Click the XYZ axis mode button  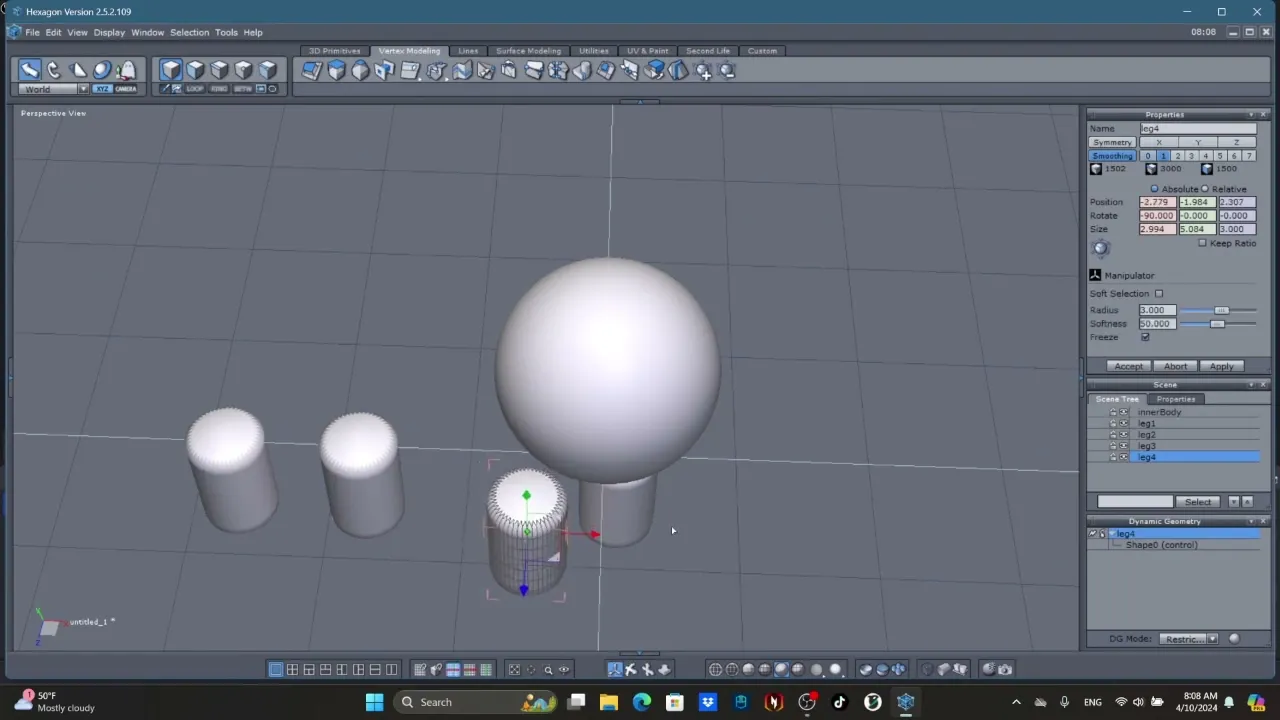[x=102, y=89]
